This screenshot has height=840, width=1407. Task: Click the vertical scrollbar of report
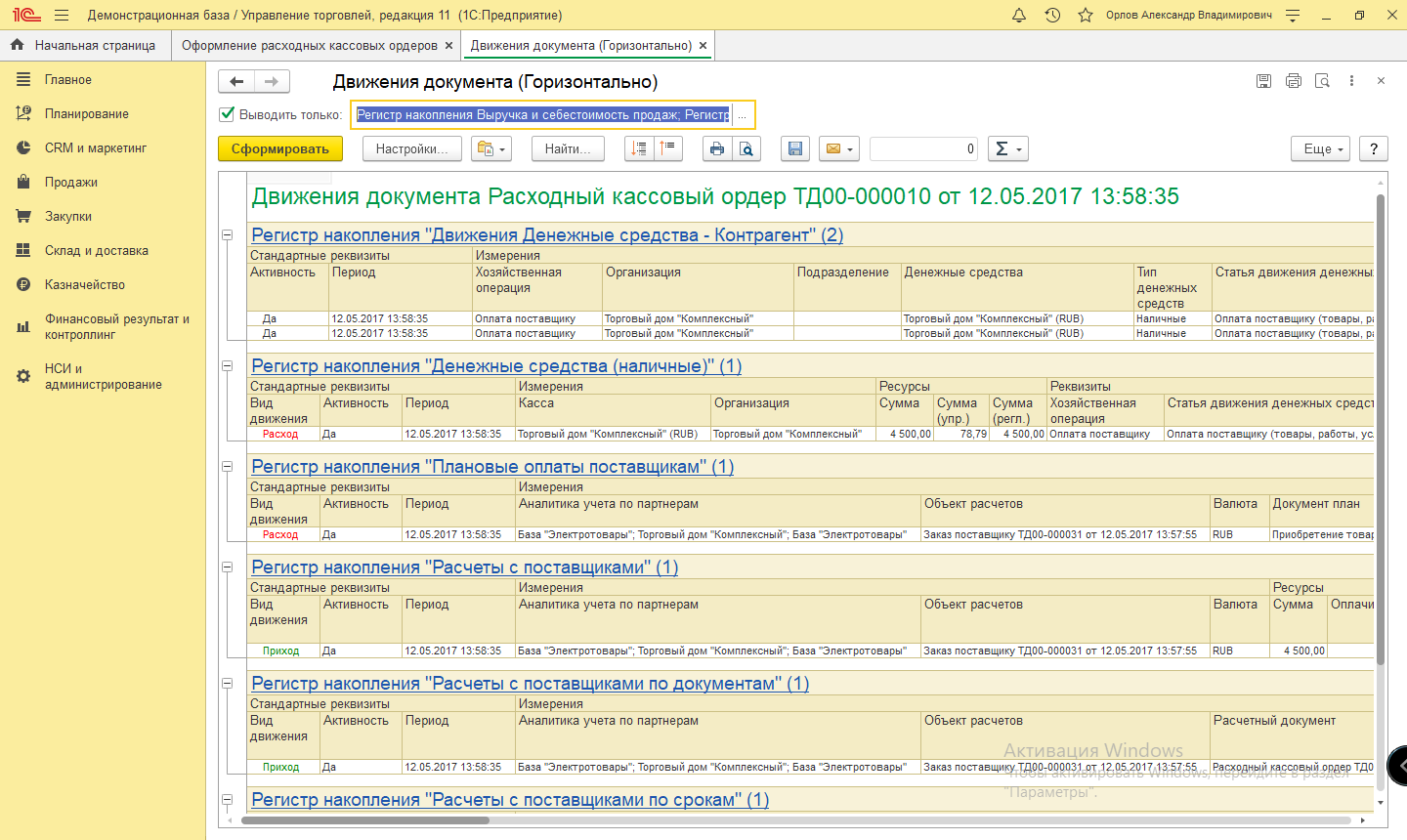tap(1381, 430)
